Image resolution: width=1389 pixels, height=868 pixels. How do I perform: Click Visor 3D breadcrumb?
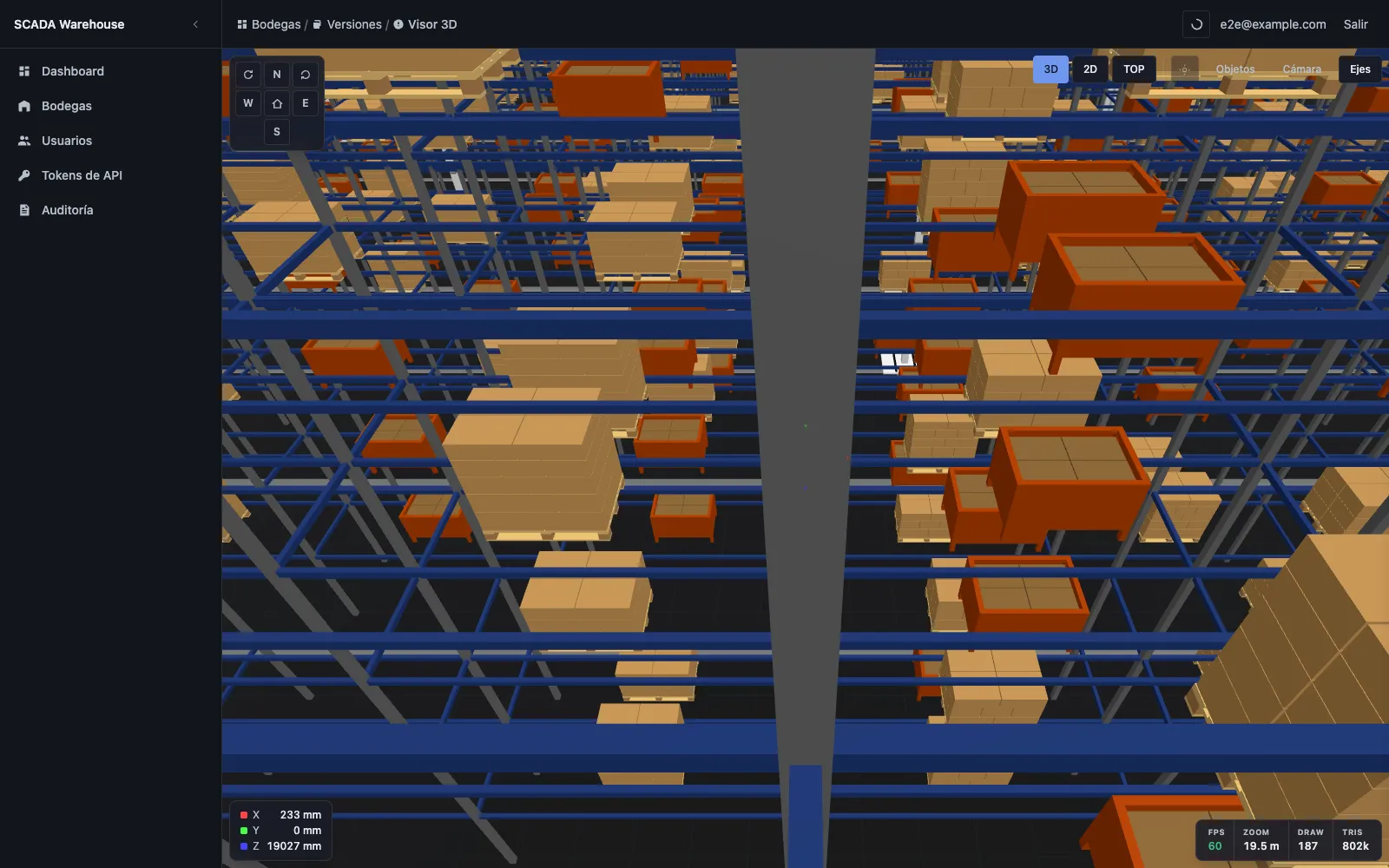425,24
